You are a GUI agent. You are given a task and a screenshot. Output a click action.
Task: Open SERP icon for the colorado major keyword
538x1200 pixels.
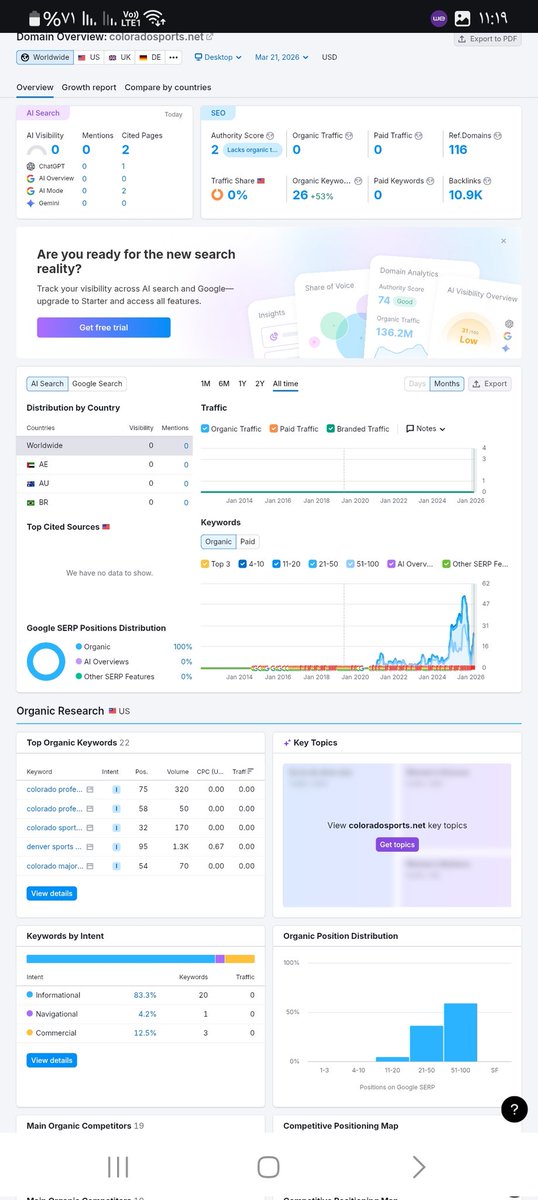[x=90, y=866]
